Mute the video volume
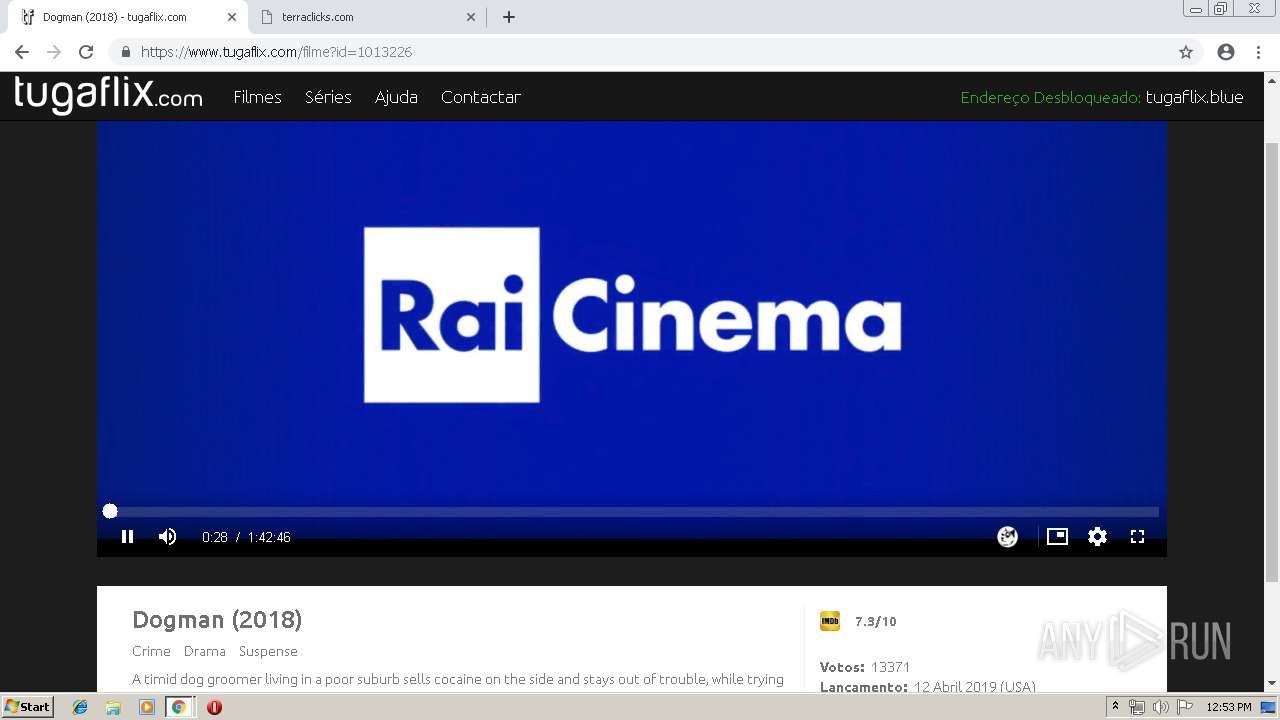The width and height of the screenshot is (1280, 720). (167, 537)
